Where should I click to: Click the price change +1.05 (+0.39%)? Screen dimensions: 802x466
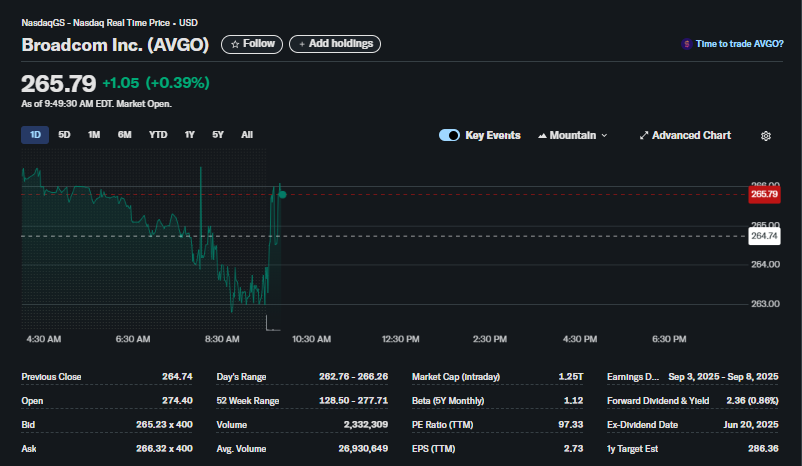pos(156,83)
